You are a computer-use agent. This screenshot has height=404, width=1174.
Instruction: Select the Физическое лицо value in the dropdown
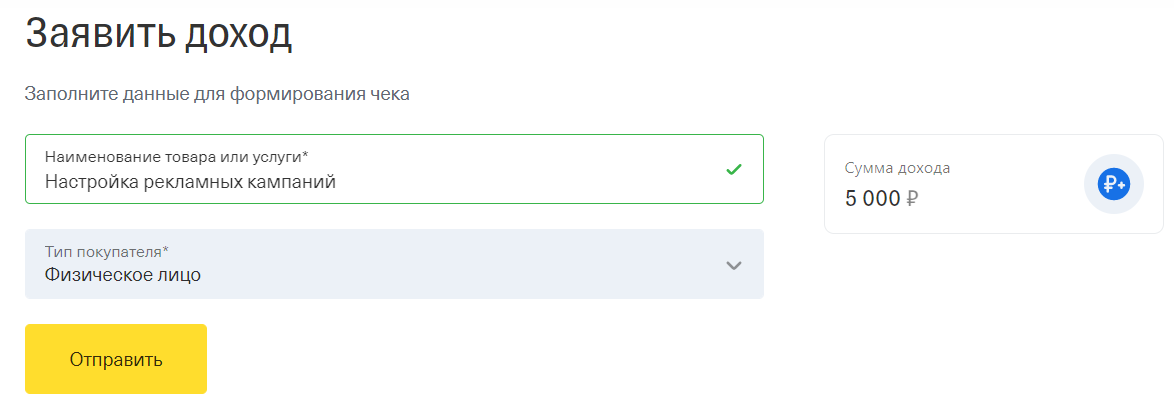click(122, 275)
